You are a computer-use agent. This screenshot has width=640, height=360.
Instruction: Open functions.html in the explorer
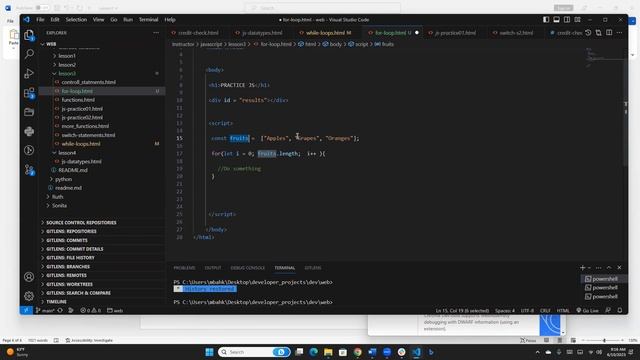tap(78, 100)
